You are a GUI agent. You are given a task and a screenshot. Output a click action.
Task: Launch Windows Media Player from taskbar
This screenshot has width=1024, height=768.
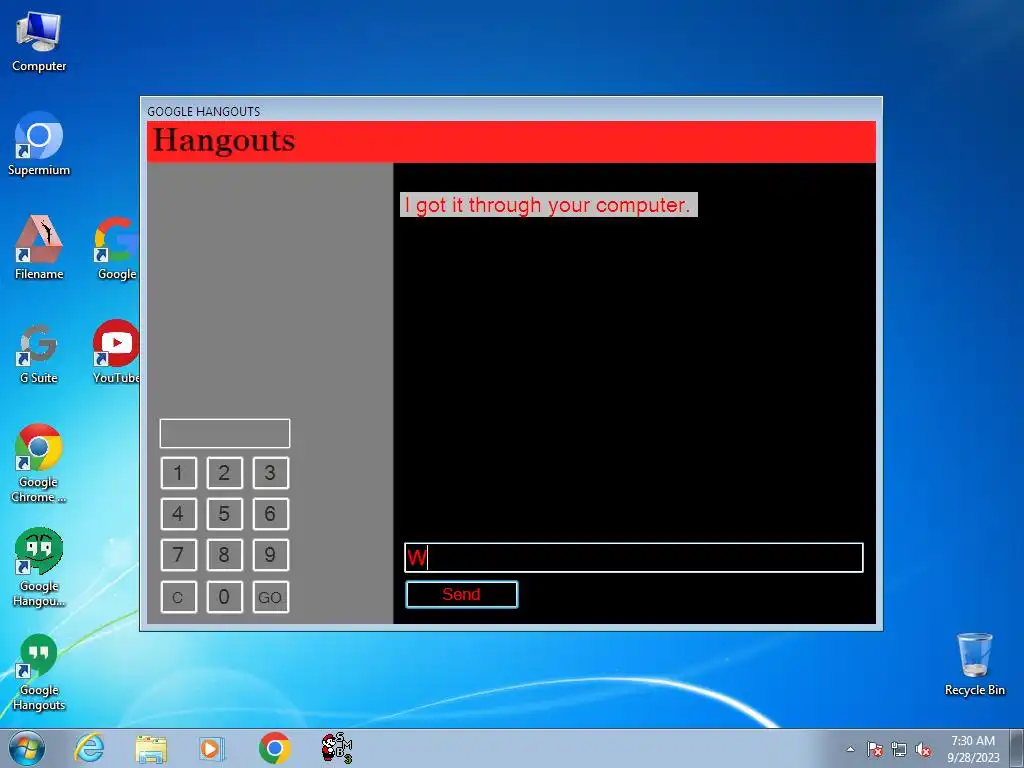point(212,748)
